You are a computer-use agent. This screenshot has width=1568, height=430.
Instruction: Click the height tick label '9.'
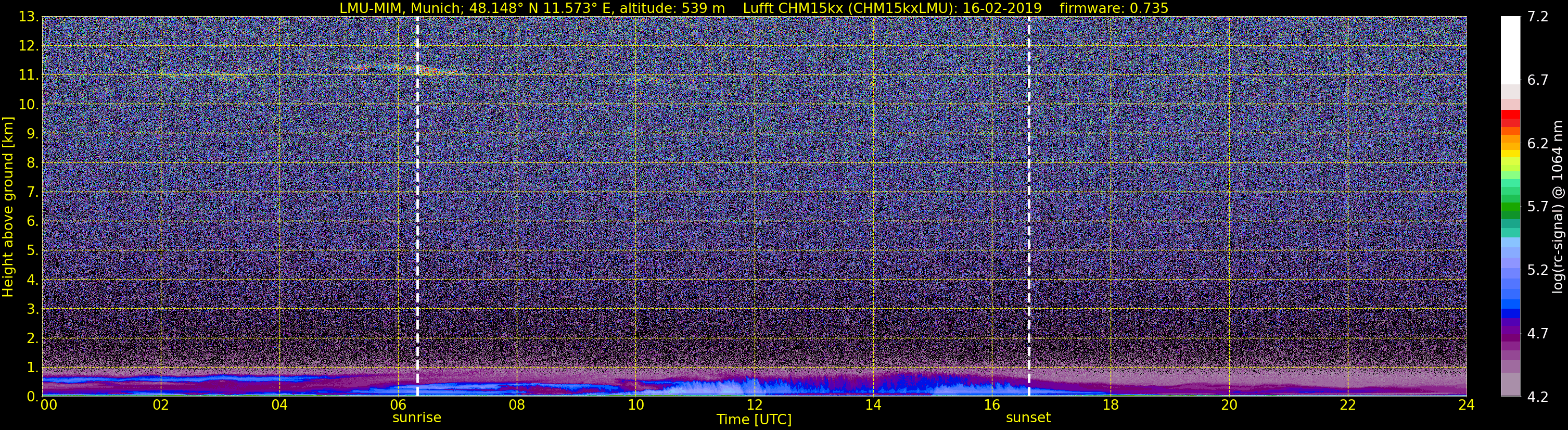pos(32,134)
